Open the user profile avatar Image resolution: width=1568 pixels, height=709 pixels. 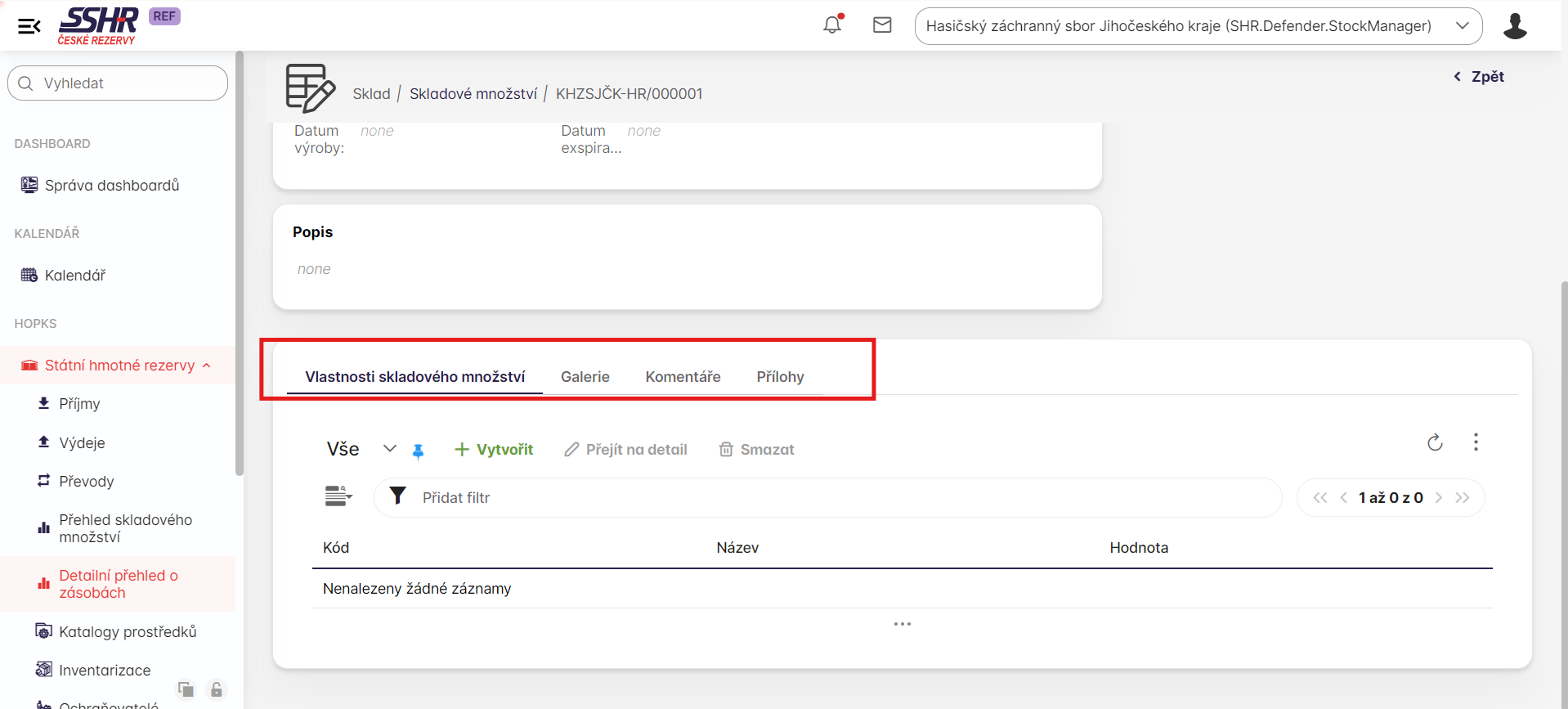(1514, 26)
